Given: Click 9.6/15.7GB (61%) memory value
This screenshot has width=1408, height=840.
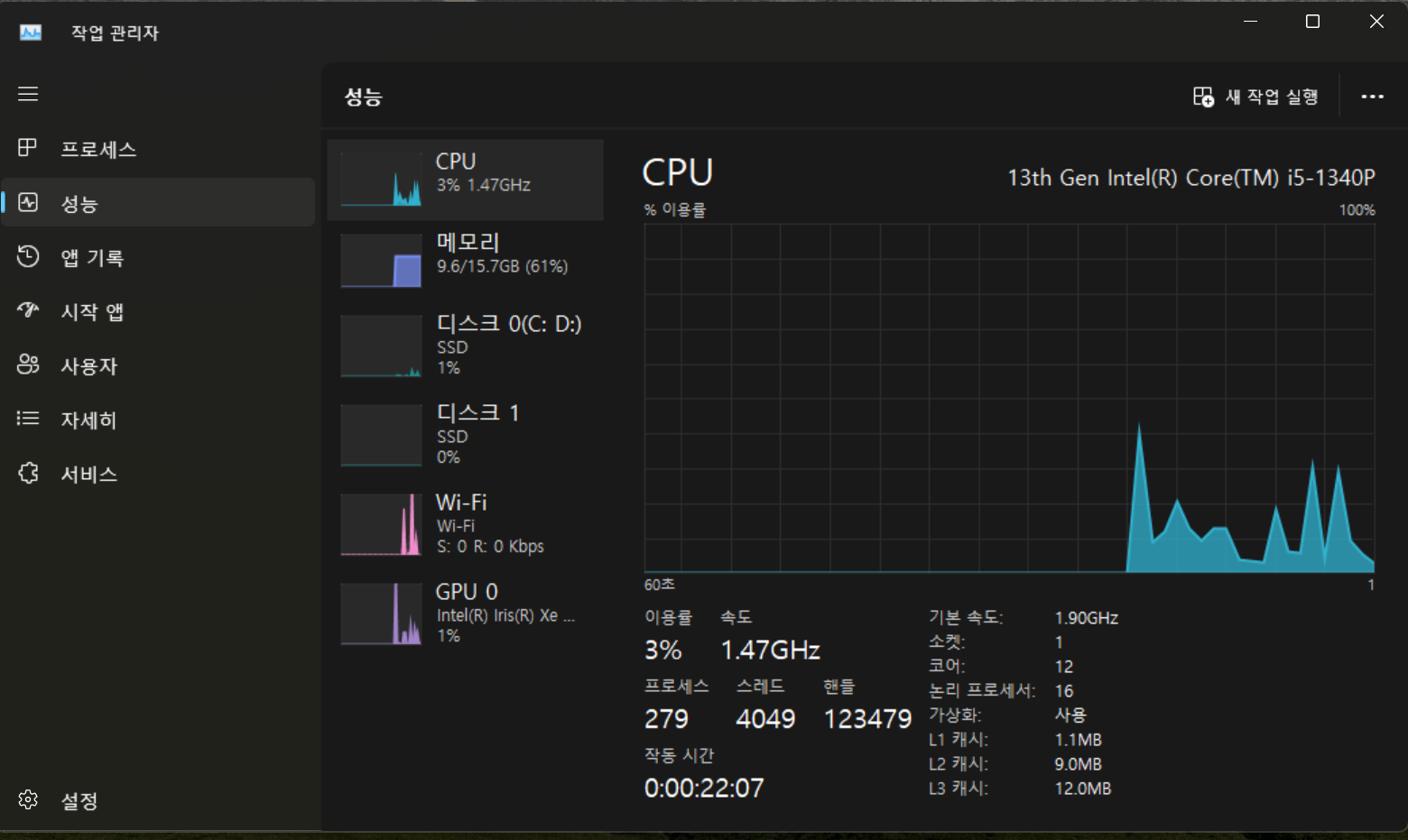Looking at the screenshot, I should click(503, 266).
